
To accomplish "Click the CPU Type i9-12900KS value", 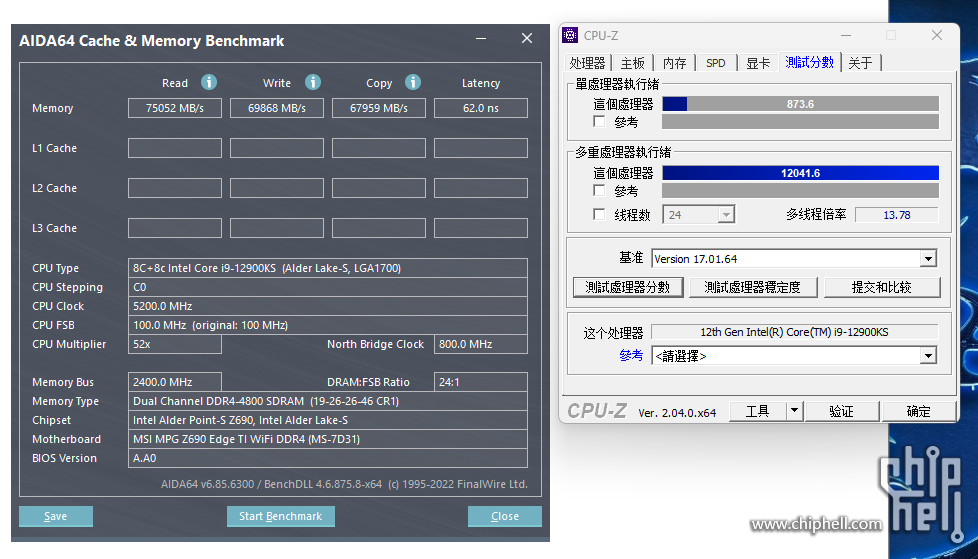I will point(328,268).
